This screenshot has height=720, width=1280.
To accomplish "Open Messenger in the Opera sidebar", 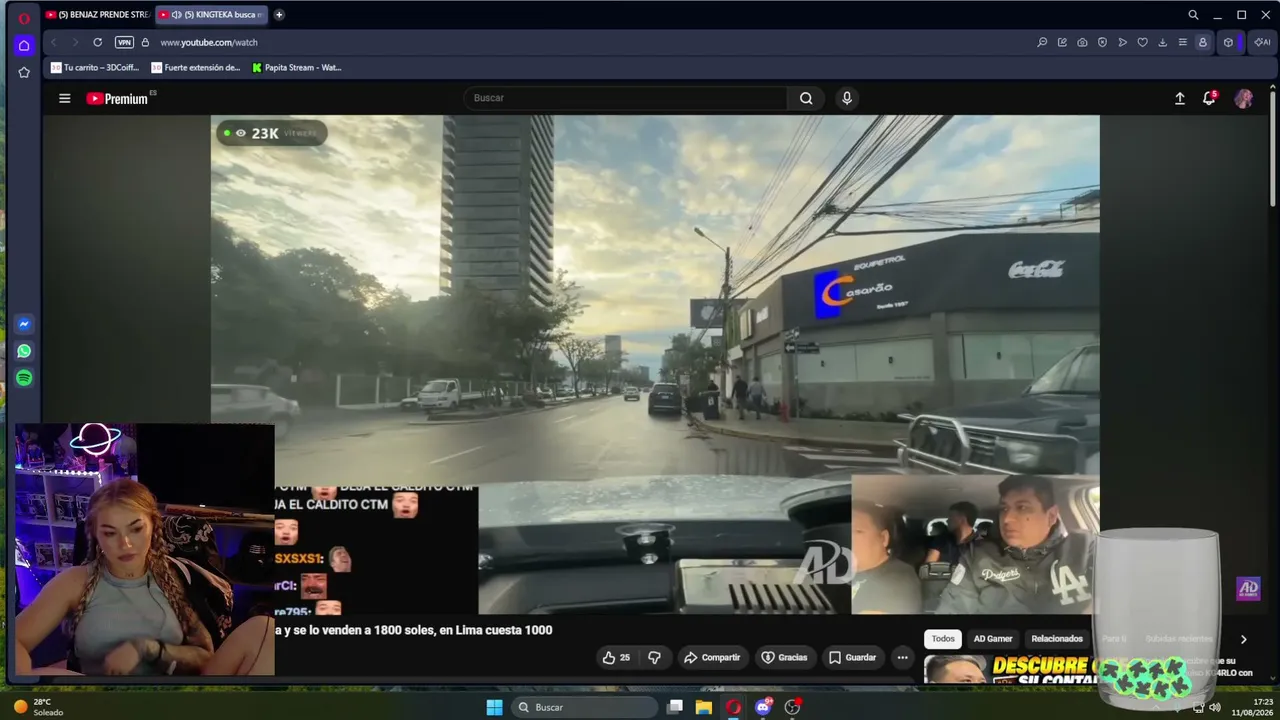I will 24,324.
